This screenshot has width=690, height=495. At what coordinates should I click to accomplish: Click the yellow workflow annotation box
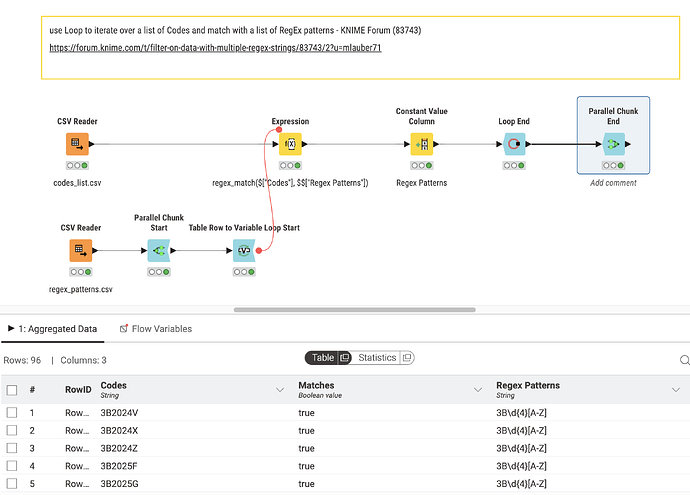[360, 48]
